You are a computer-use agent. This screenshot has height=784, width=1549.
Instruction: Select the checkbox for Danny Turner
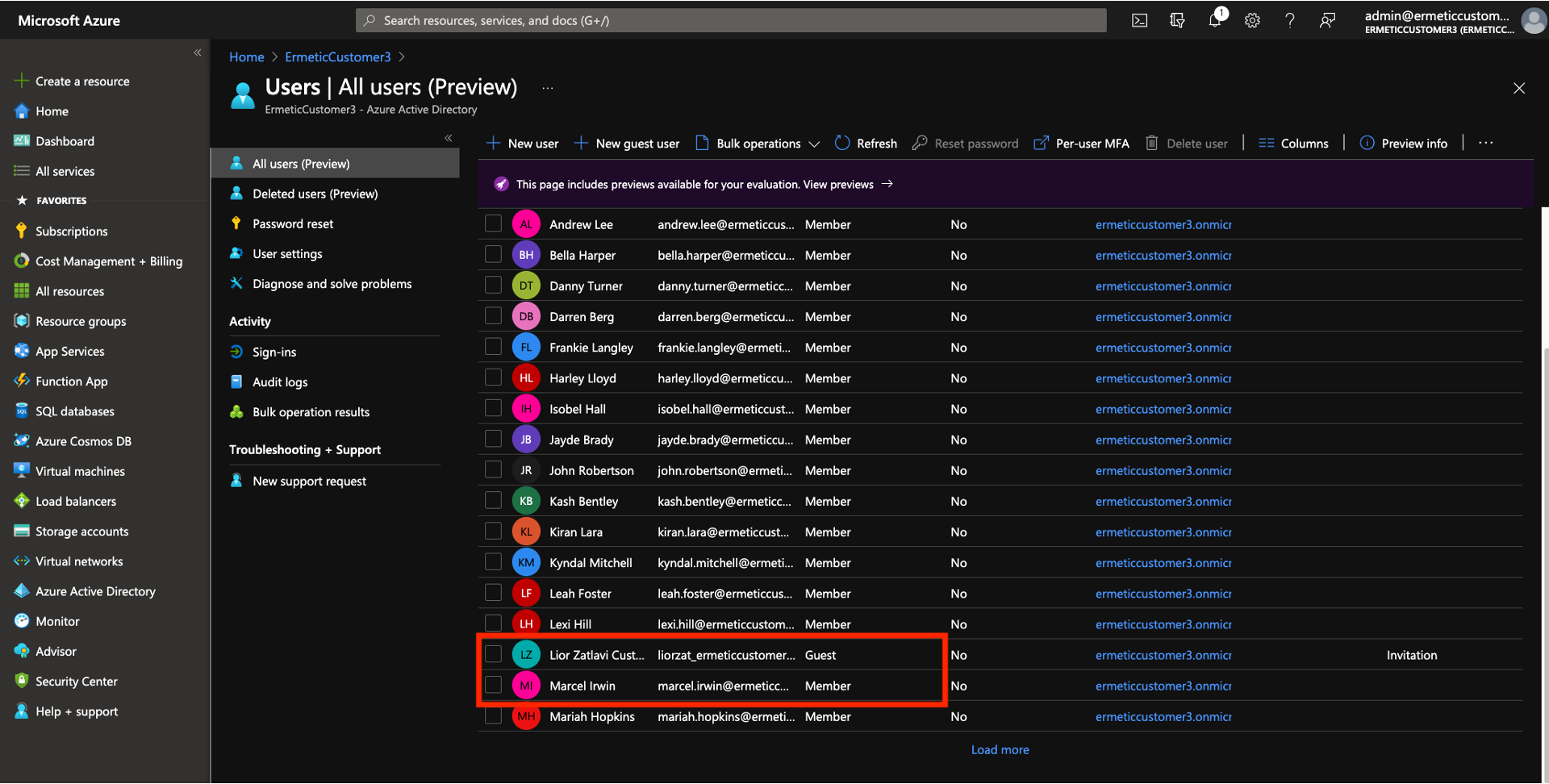(x=493, y=285)
